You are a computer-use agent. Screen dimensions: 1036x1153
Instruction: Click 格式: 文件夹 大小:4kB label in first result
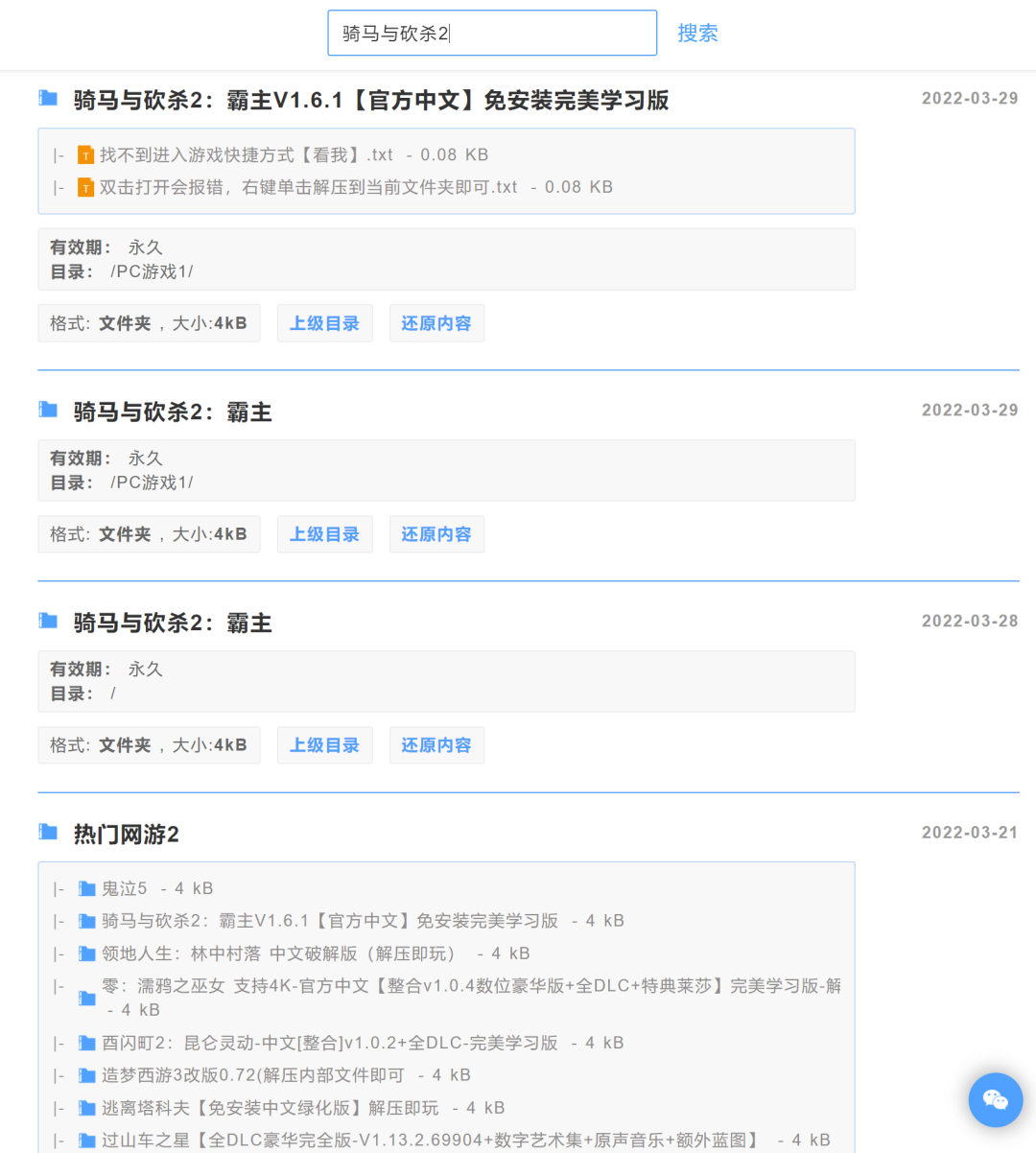tap(149, 323)
